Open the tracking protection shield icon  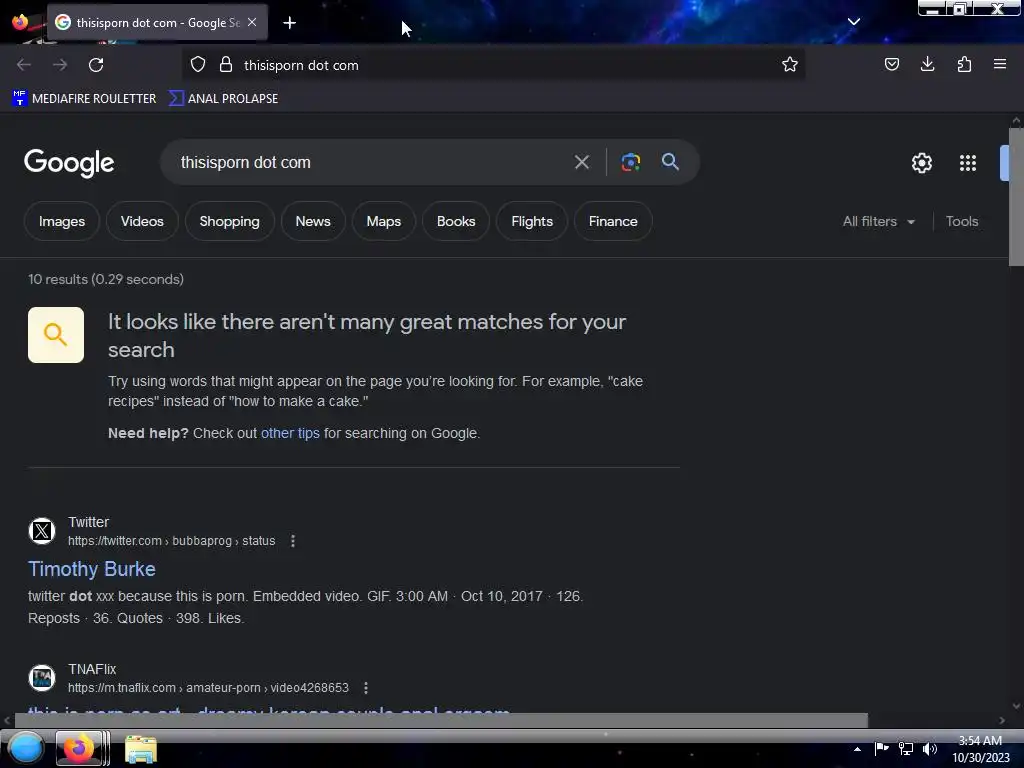pos(198,65)
